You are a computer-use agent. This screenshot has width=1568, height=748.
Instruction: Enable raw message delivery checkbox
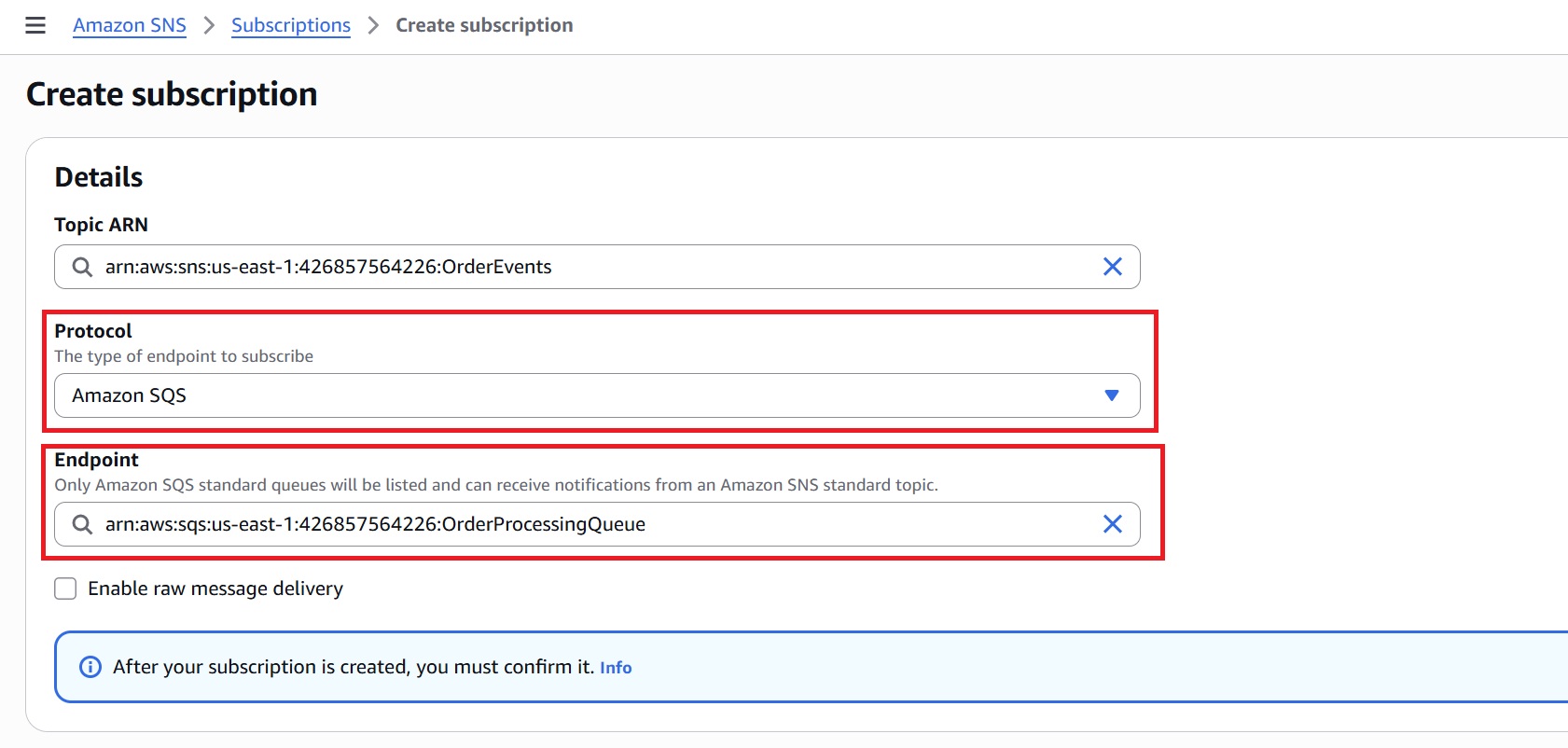65,589
